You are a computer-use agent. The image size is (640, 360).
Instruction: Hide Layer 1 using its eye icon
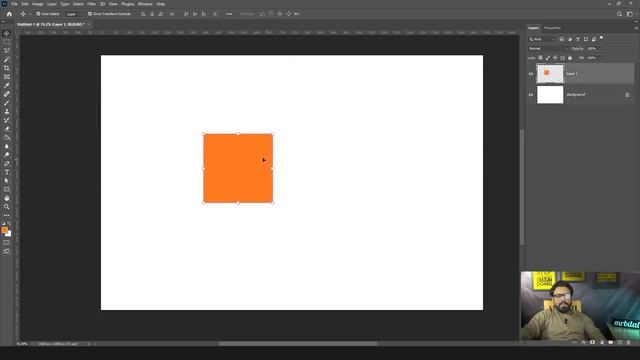(x=531, y=74)
